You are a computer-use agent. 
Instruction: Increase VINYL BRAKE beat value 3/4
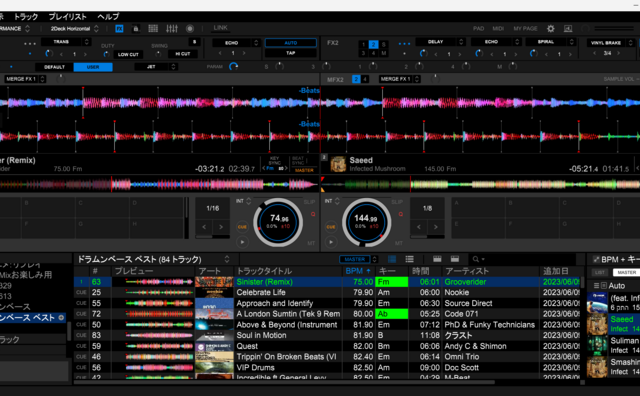click(619, 53)
